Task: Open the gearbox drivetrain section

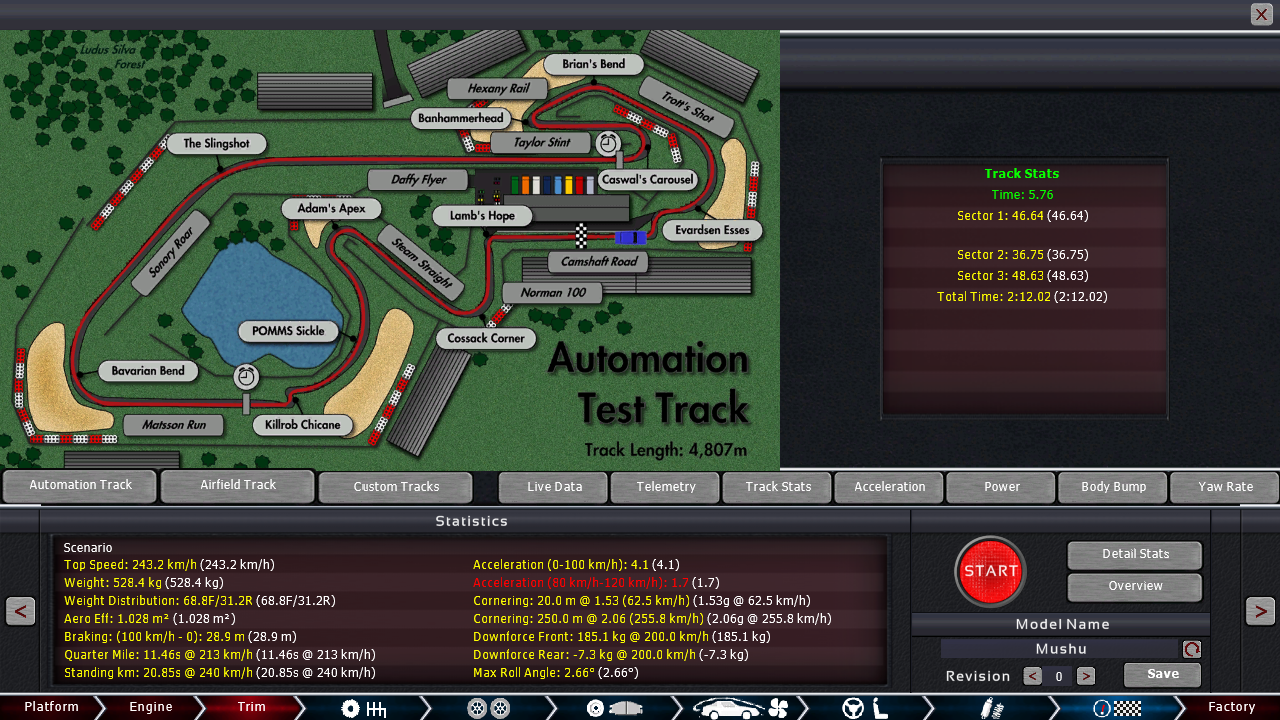Action: pyautogui.click(x=363, y=708)
